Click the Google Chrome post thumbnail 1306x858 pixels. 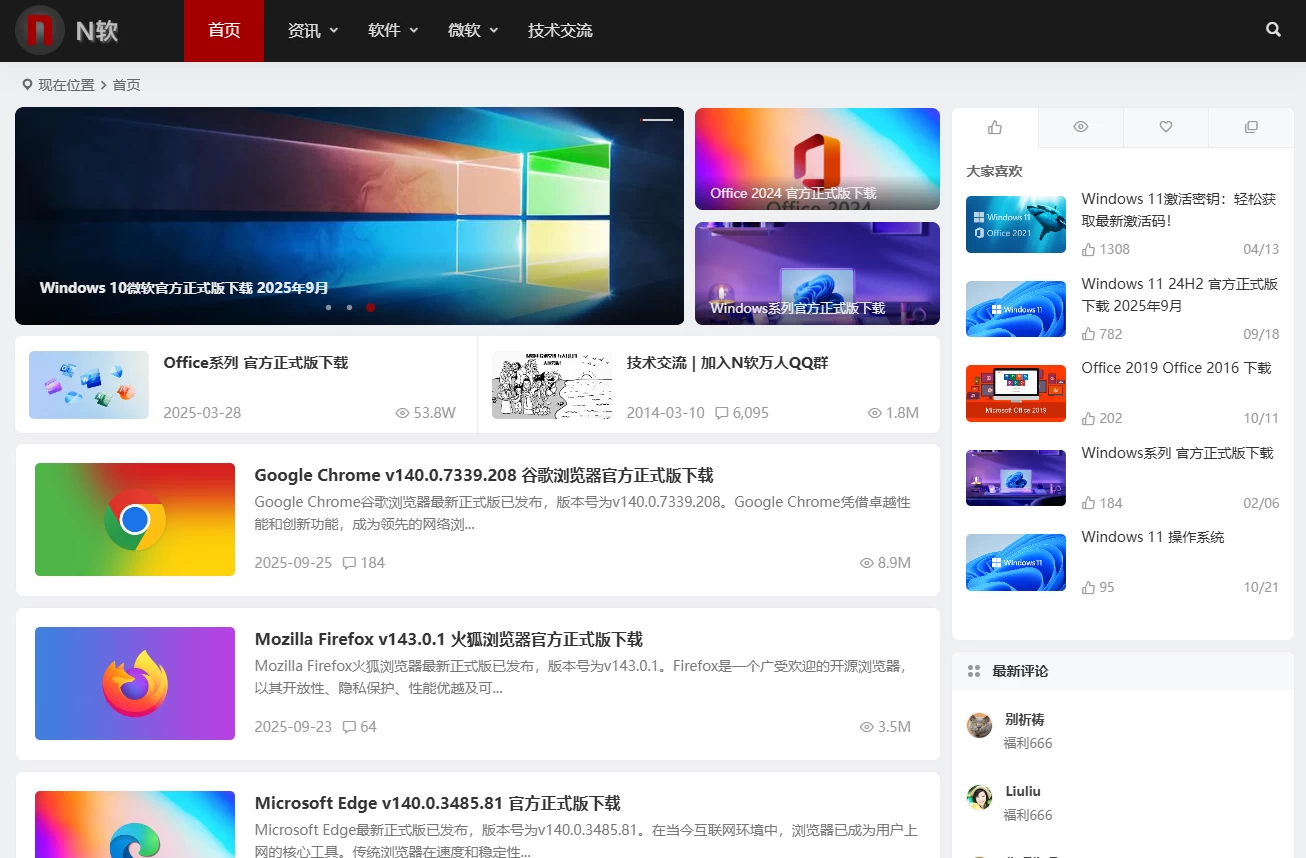click(135, 519)
